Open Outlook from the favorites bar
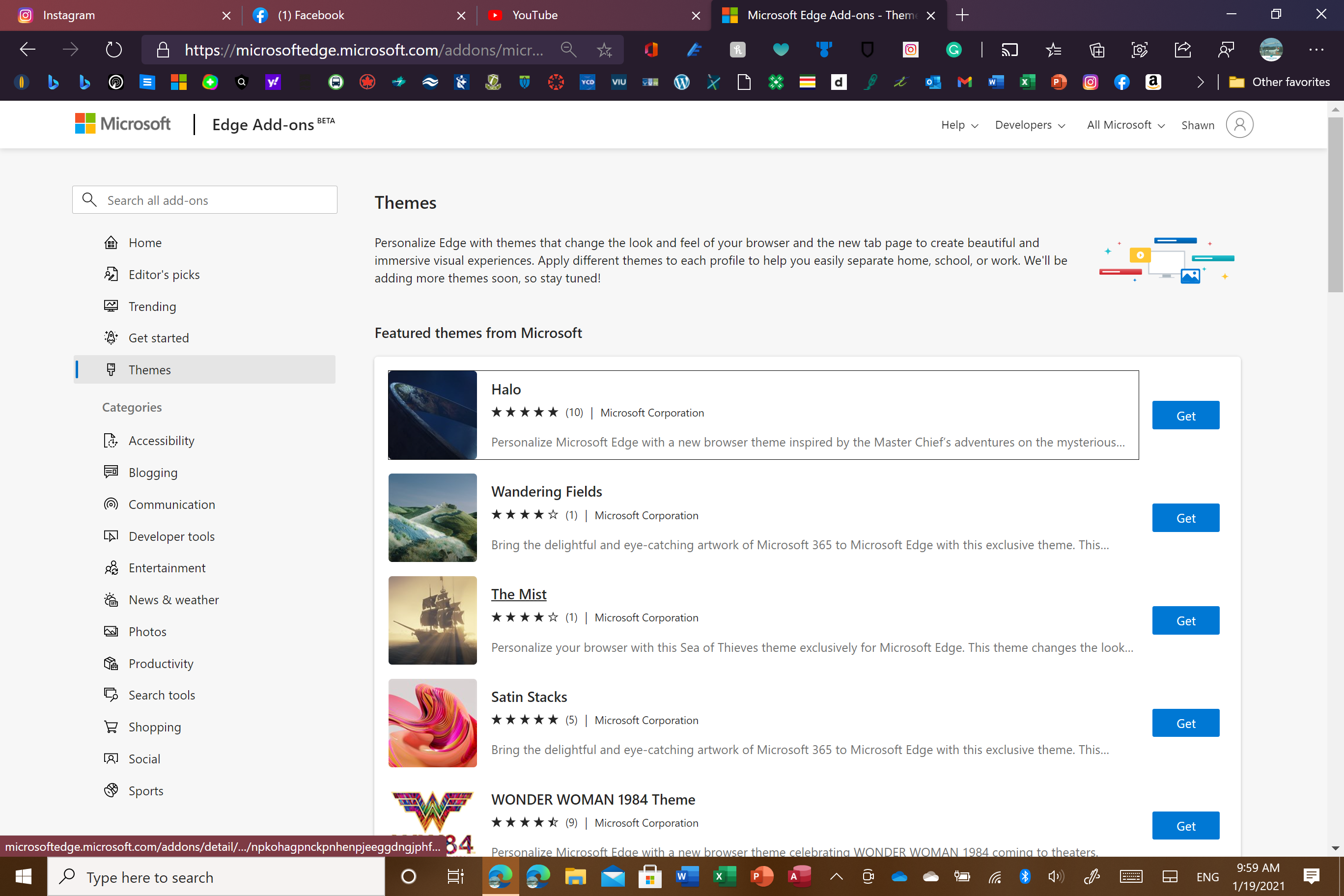This screenshot has height=896, width=1344. (932, 83)
